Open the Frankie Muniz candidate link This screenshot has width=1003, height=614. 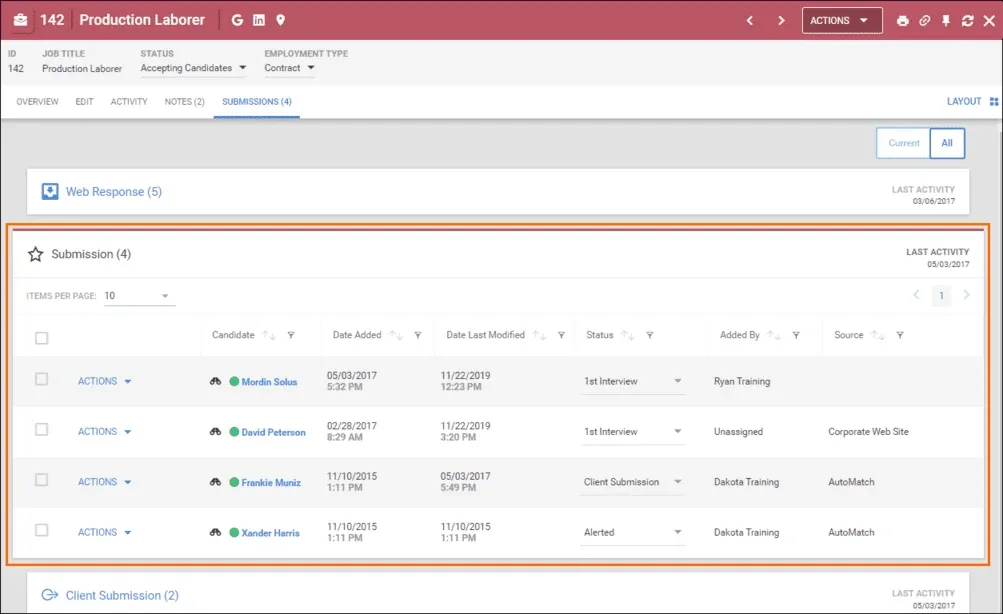271,482
